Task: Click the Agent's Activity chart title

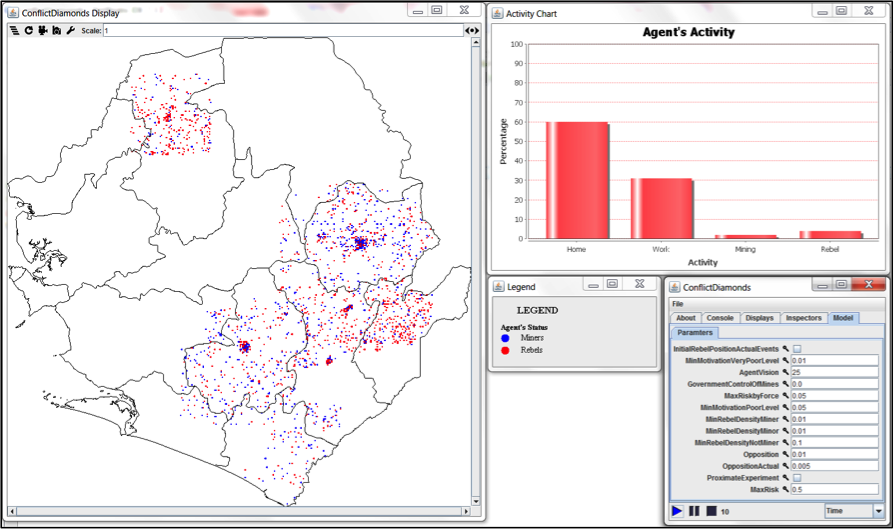Action: [688, 32]
